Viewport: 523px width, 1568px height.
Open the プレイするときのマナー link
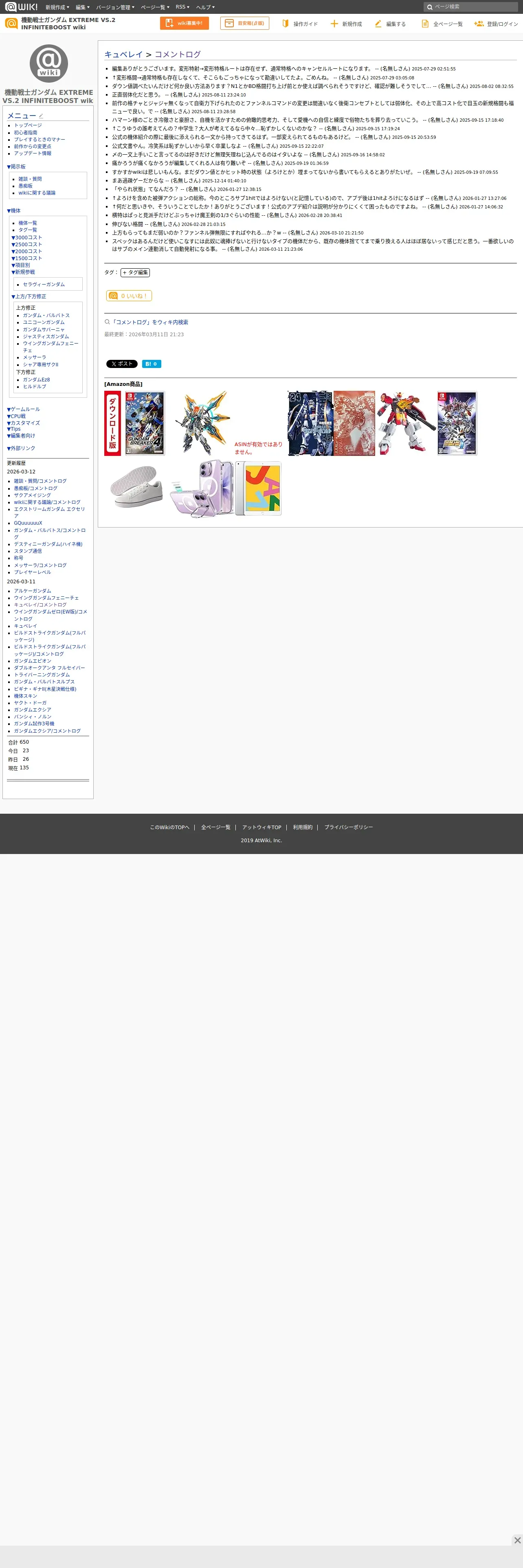tap(40, 139)
